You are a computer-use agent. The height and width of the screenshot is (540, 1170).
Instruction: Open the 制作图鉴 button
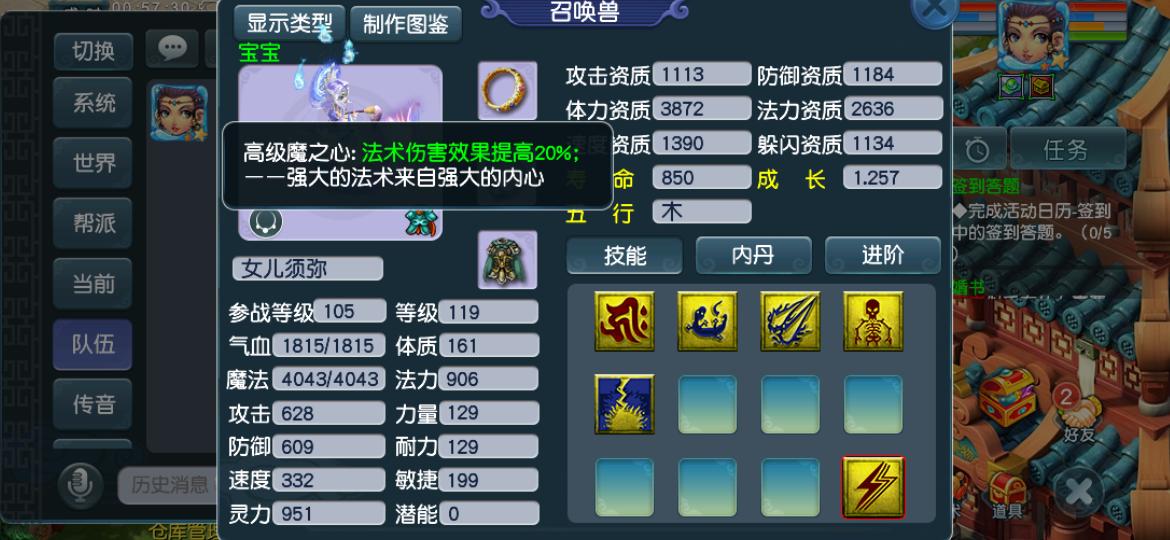pyautogui.click(x=406, y=24)
